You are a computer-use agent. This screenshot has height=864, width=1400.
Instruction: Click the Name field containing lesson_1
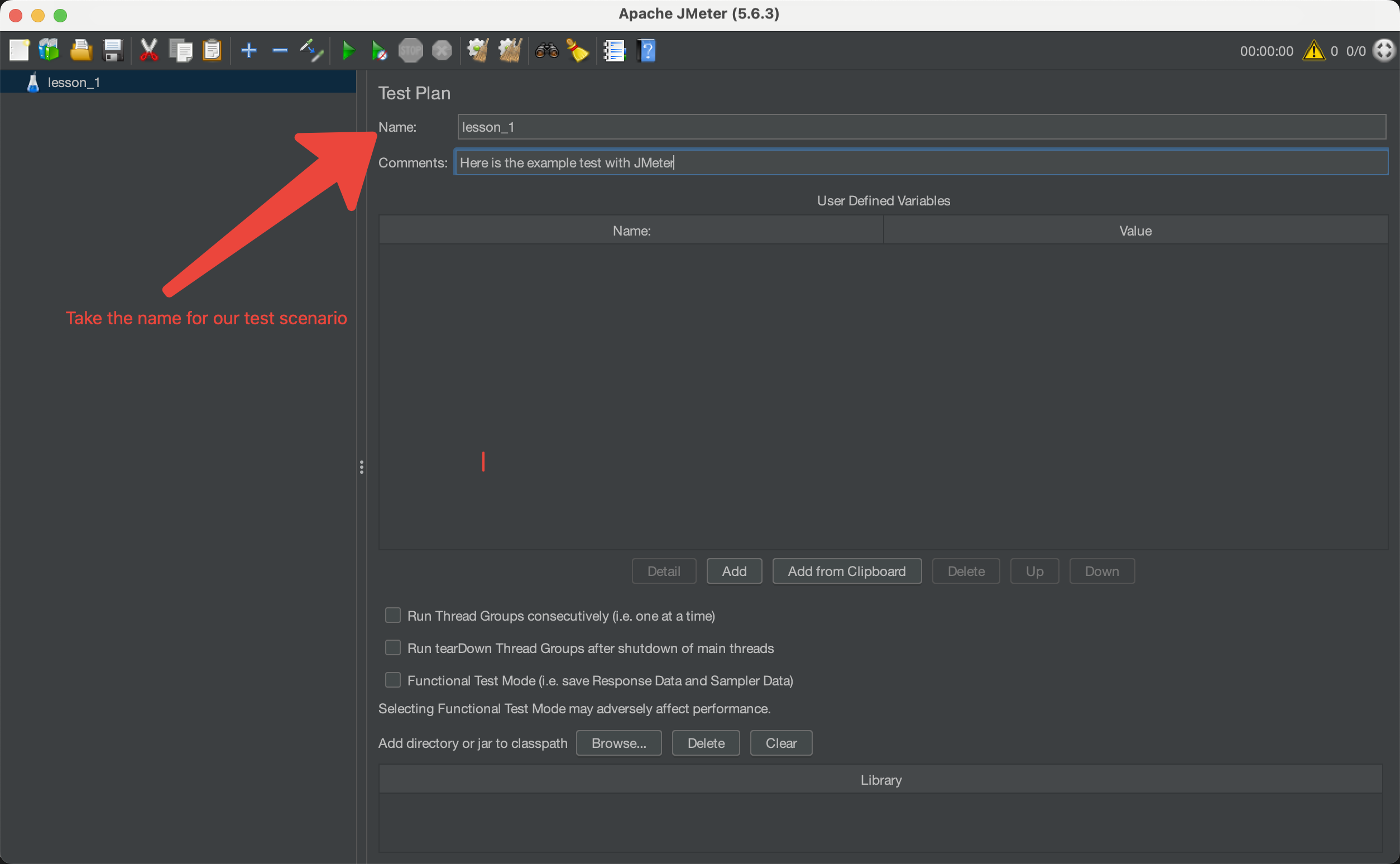(922, 127)
